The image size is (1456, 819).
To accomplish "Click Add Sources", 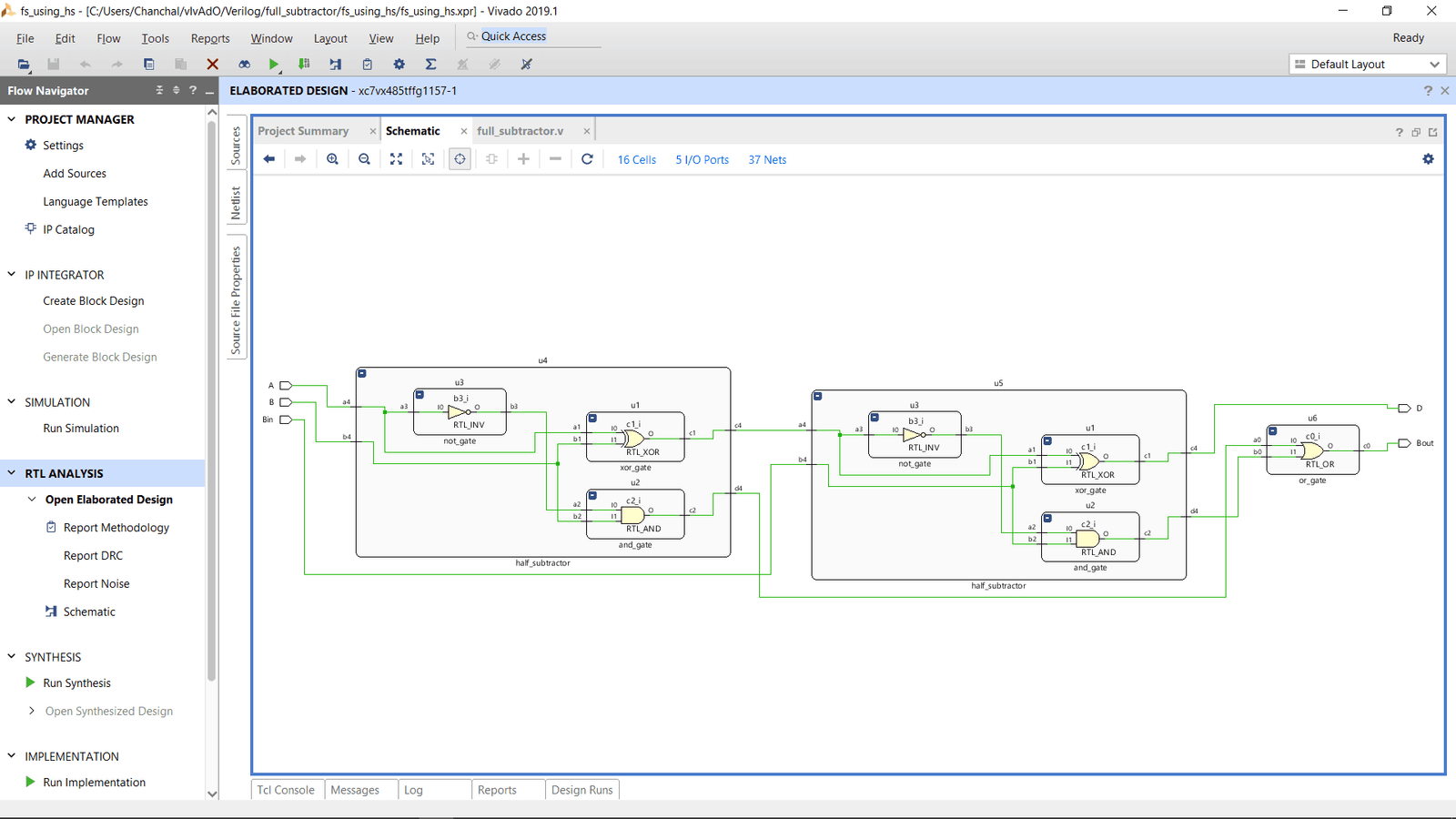I will pyautogui.click(x=75, y=173).
